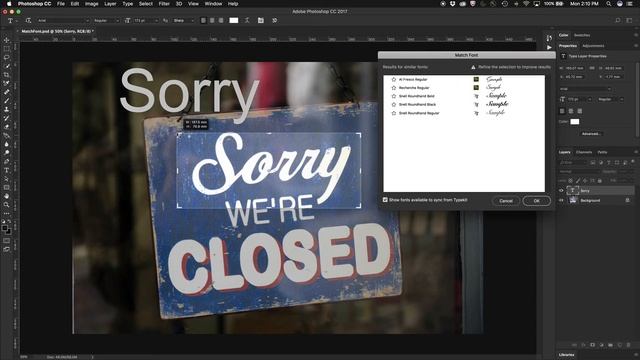640x360 pixels.
Task: Favorite the Recherche Regular font
Action: [393, 88]
